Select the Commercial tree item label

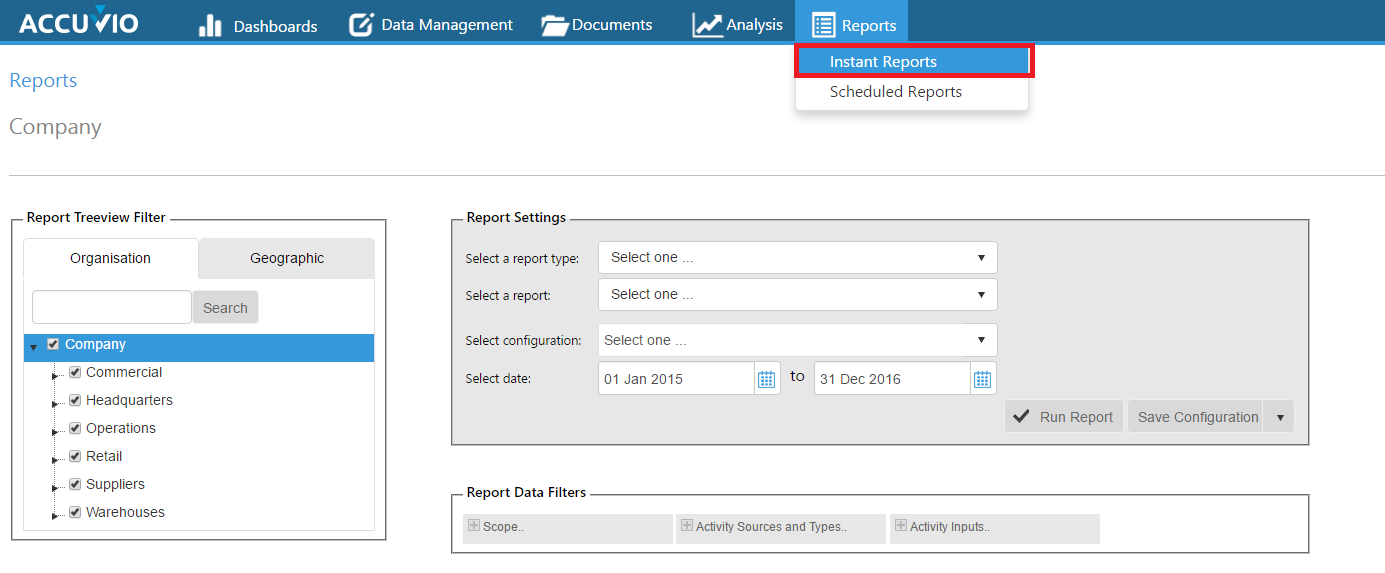coord(124,372)
